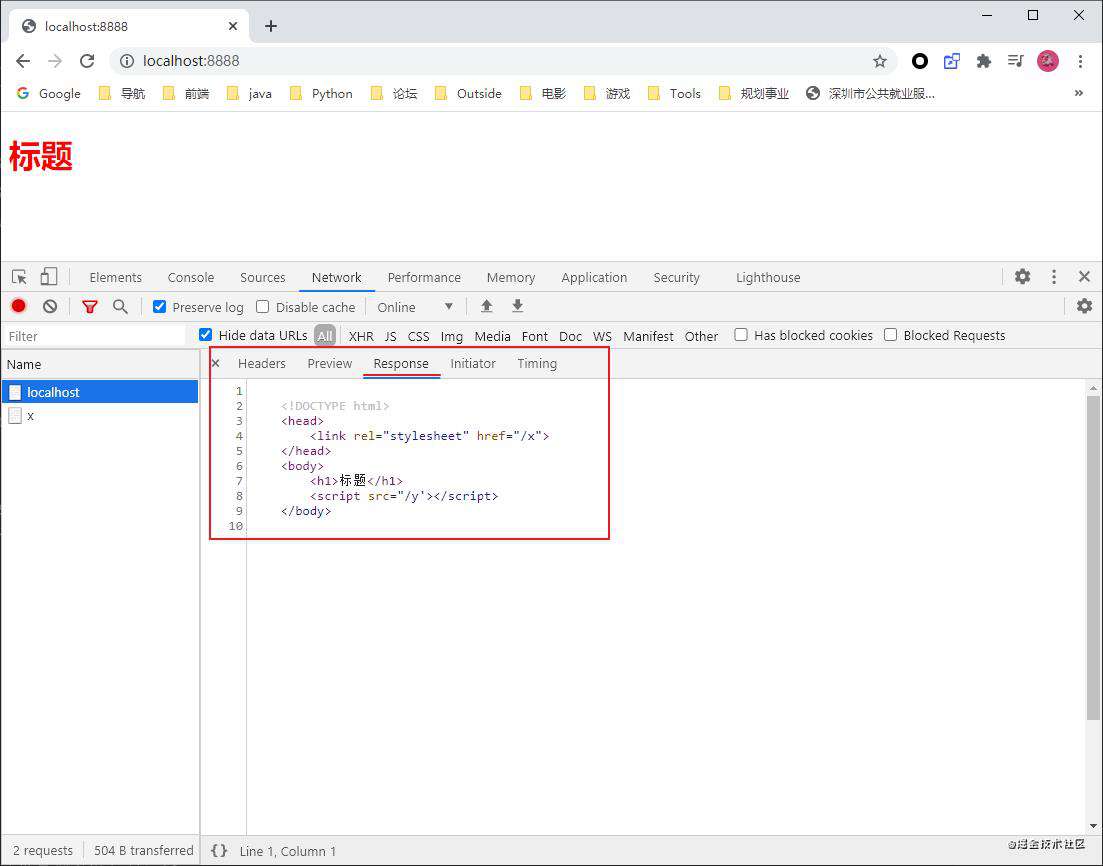Open the Lighthouse tab
The width and height of the screenshot is (1103, 866).
point(768,277)
